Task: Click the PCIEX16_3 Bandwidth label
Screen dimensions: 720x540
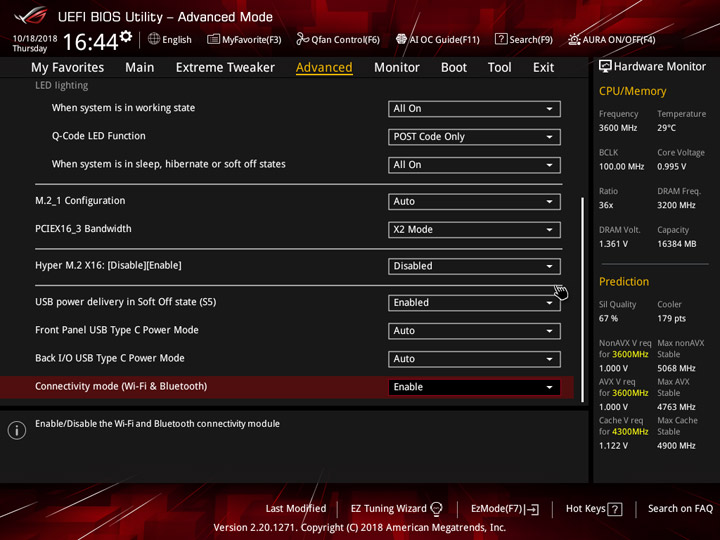Action: 83,229
